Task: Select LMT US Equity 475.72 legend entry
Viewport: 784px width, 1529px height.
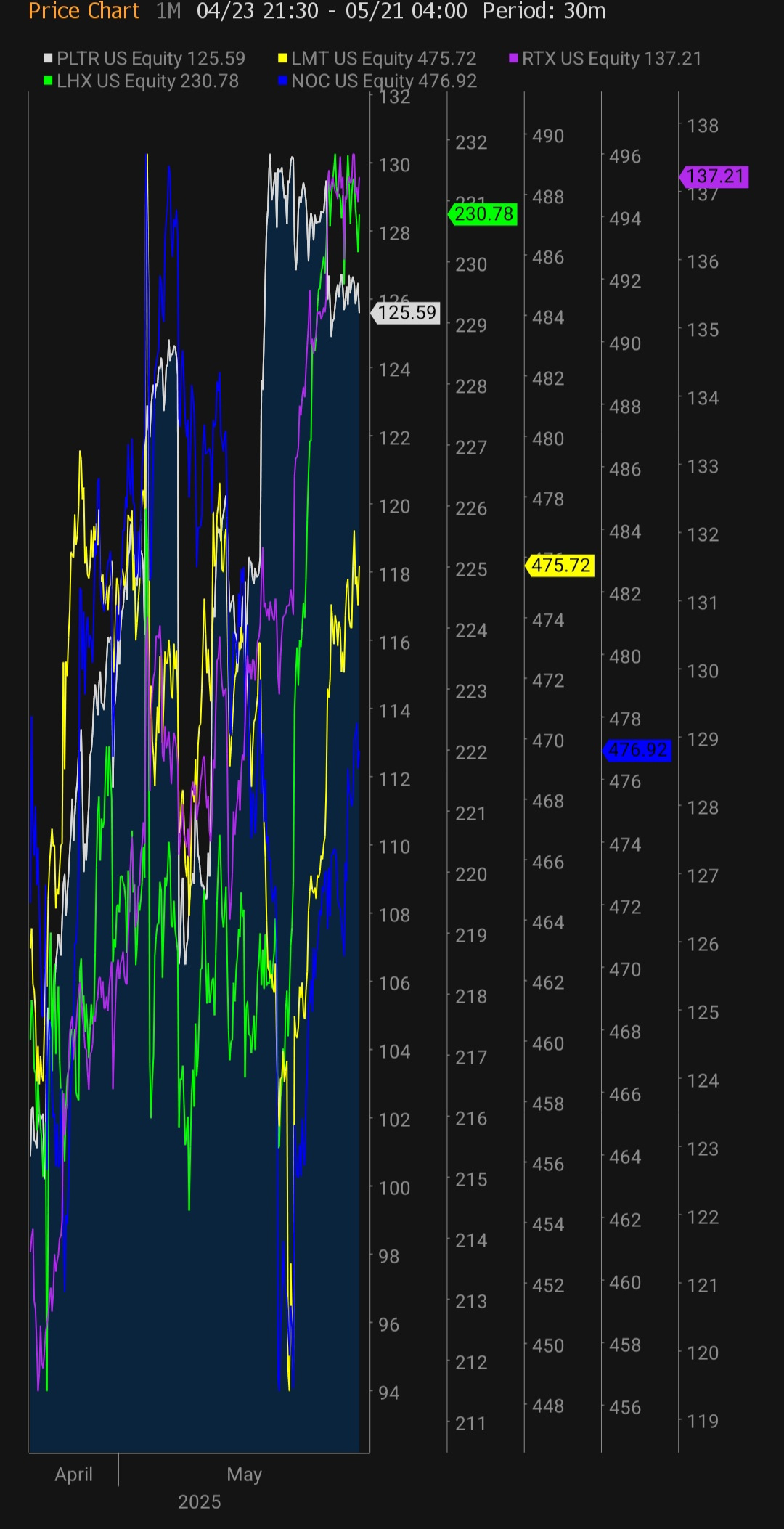Action: click(377, 58)
